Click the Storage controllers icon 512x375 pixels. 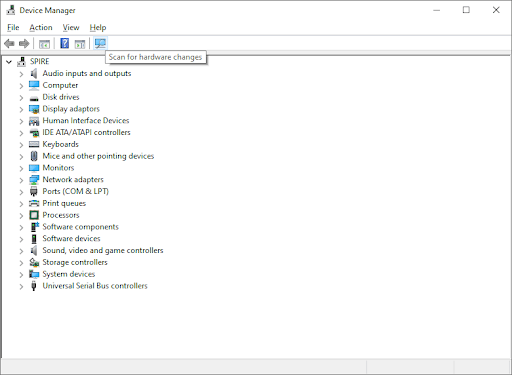[x=34, y=262]
